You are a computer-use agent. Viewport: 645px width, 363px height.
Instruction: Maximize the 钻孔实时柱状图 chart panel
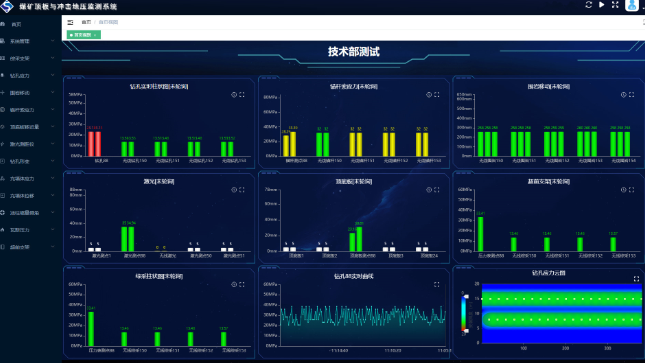[242, 95]
